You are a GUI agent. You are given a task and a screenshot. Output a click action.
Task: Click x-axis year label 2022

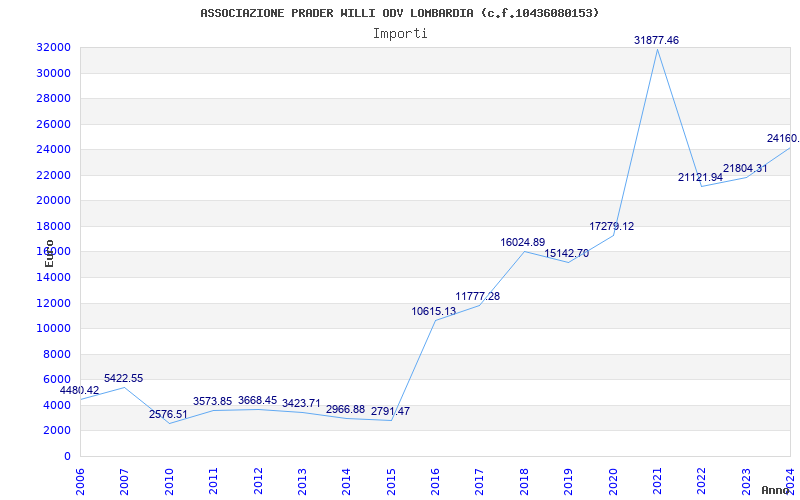(x=702, y=481)
